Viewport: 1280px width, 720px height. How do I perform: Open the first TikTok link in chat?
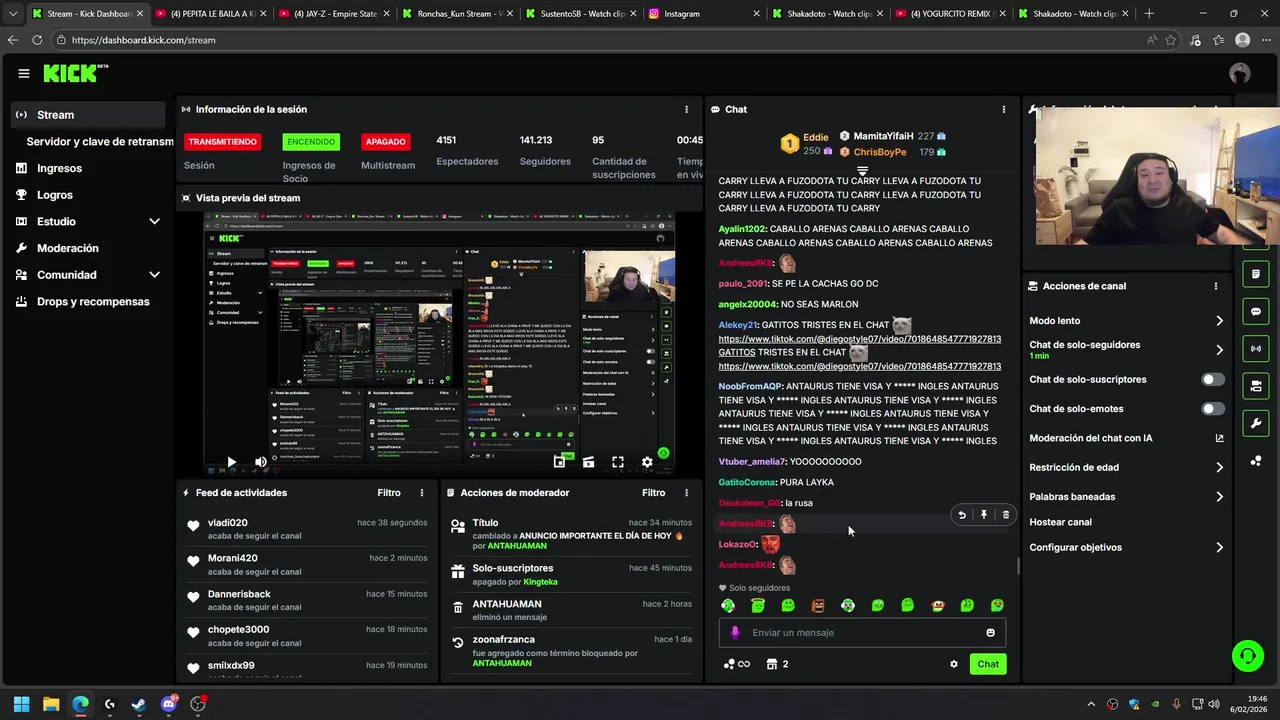coord(860,339)
